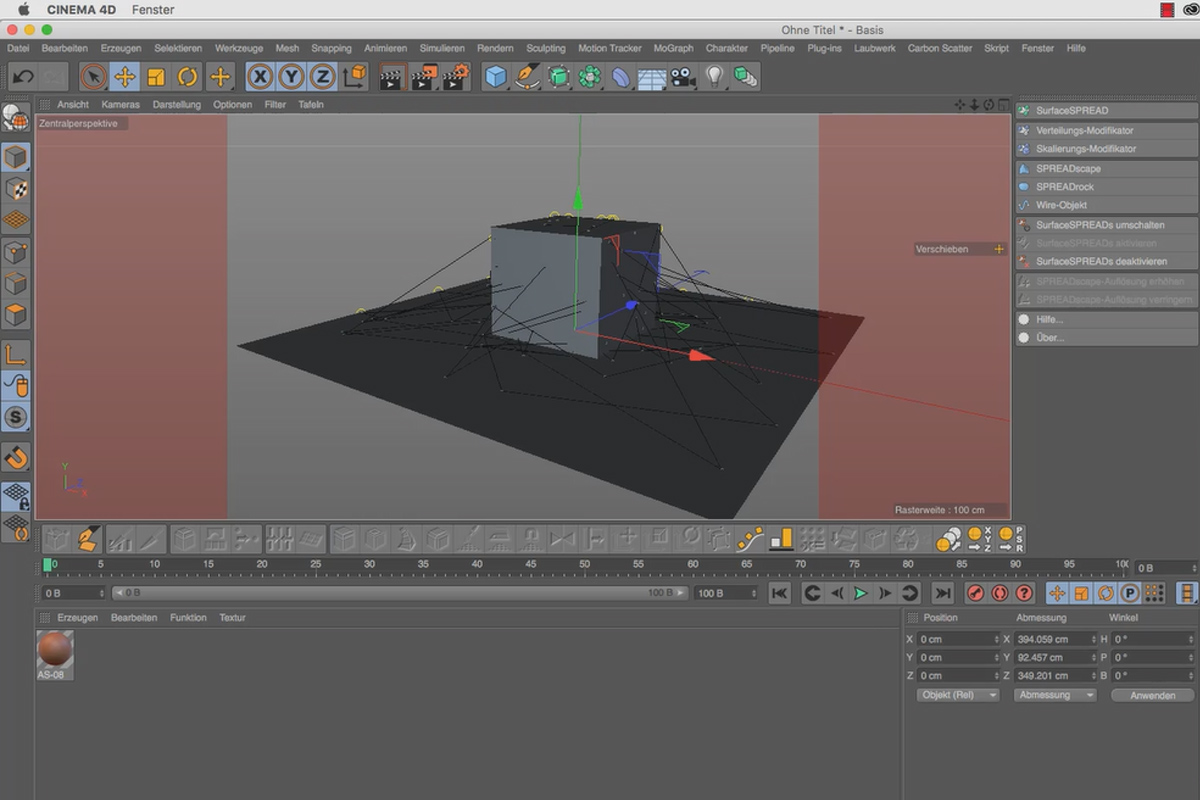Jump to the start of the animation
Viewport: 1200px width, 800px height.
pyautogui.click(x=779, y=593)
